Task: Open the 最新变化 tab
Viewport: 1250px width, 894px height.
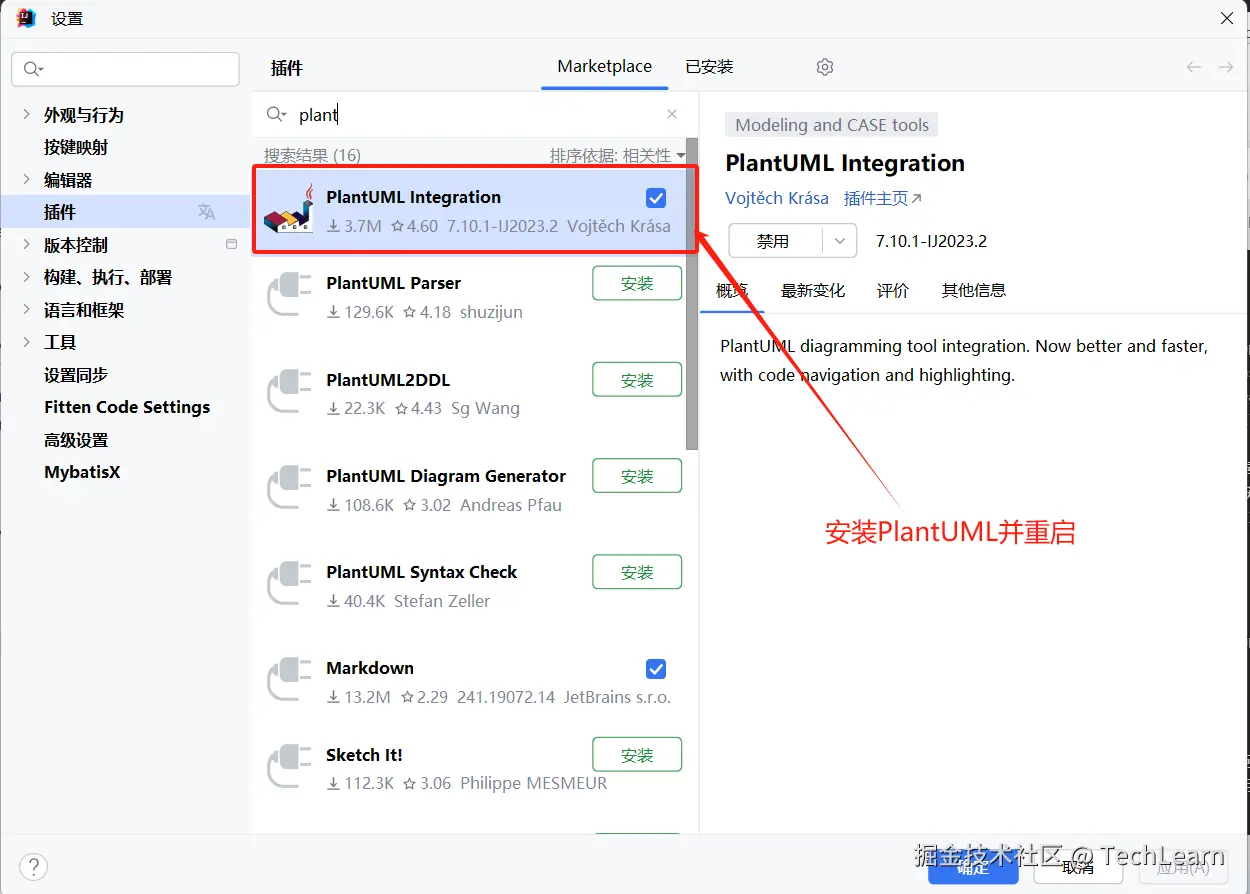Action: (x=813, y=291)
